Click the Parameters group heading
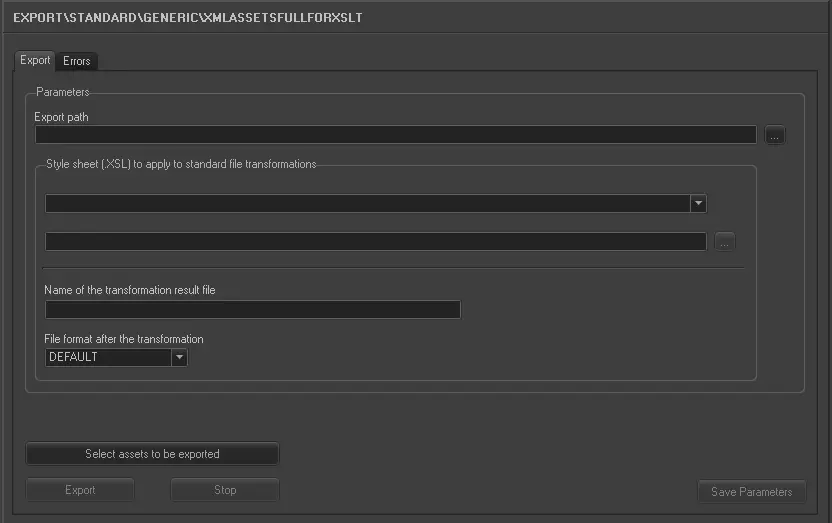The width and height of the screenshot is (832, 523). pyautogui.click(x=62, y=92)
